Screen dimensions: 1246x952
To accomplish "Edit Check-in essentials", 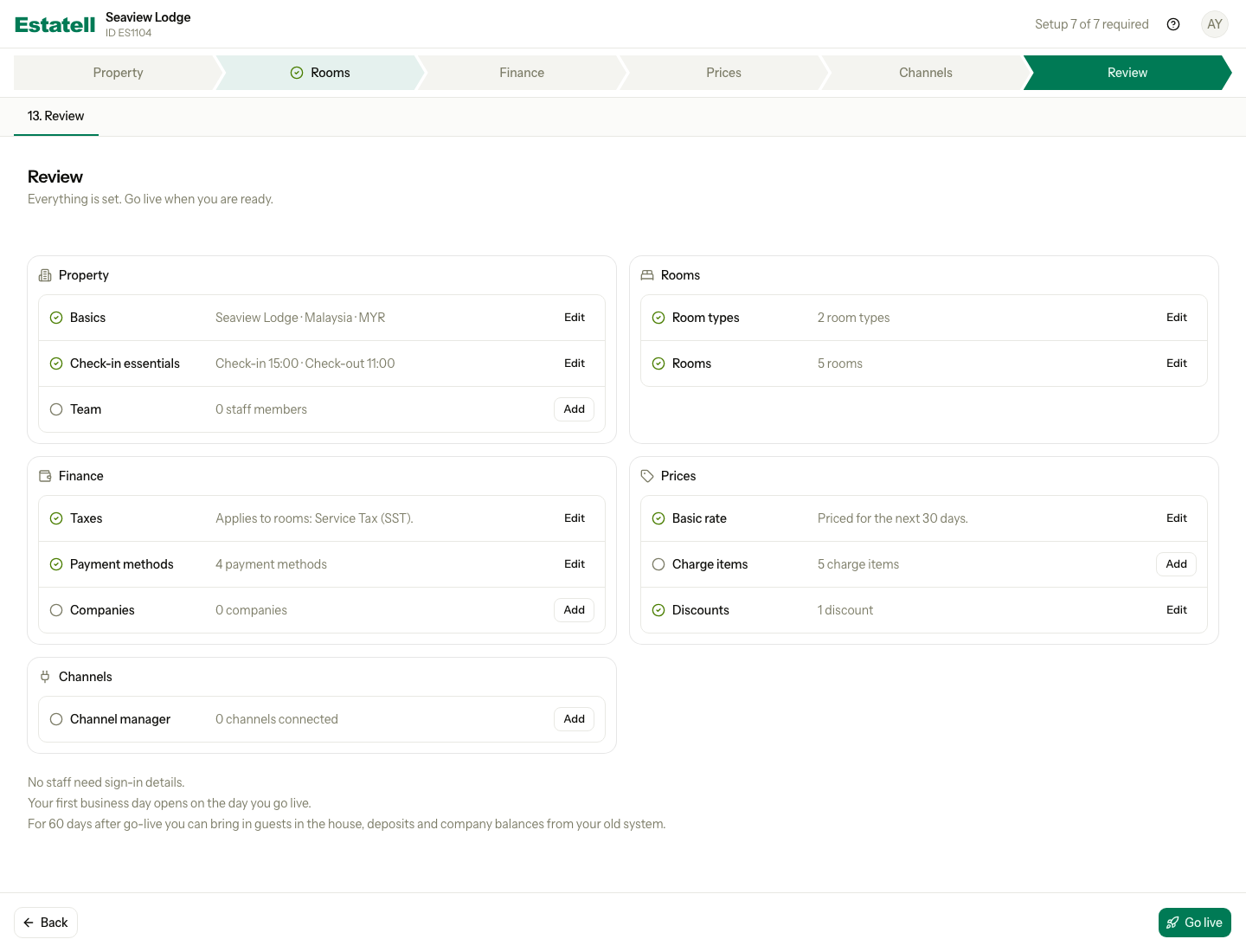I will tap(575, 363).
